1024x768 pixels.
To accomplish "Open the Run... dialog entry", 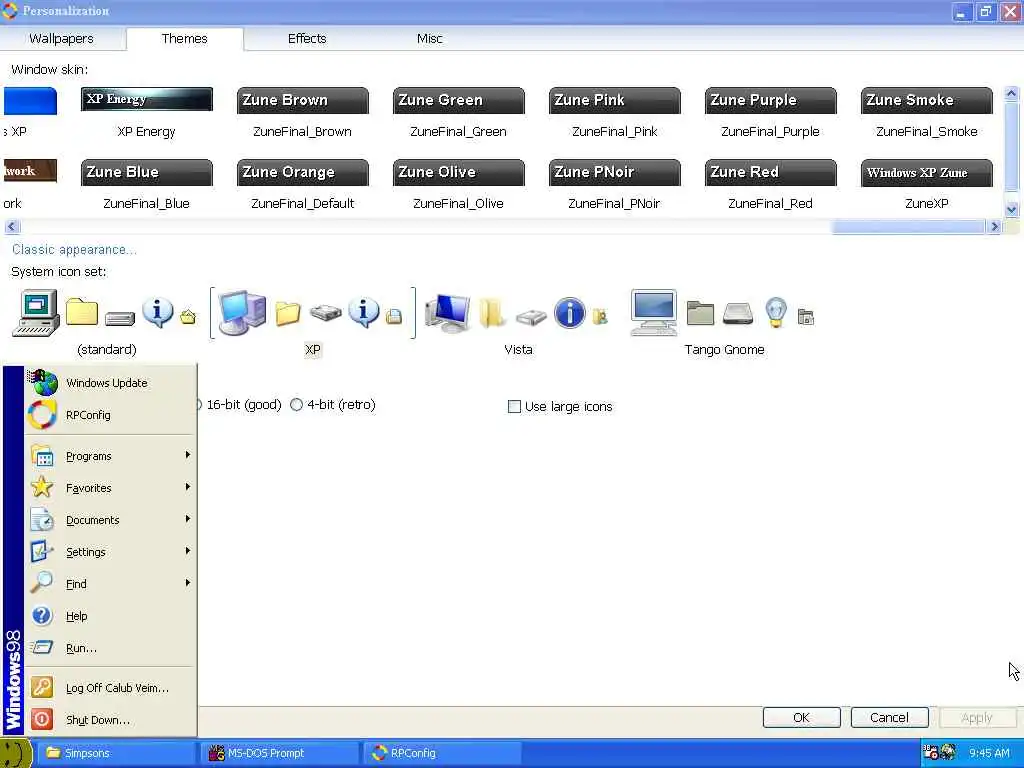I will coord(111,648).
